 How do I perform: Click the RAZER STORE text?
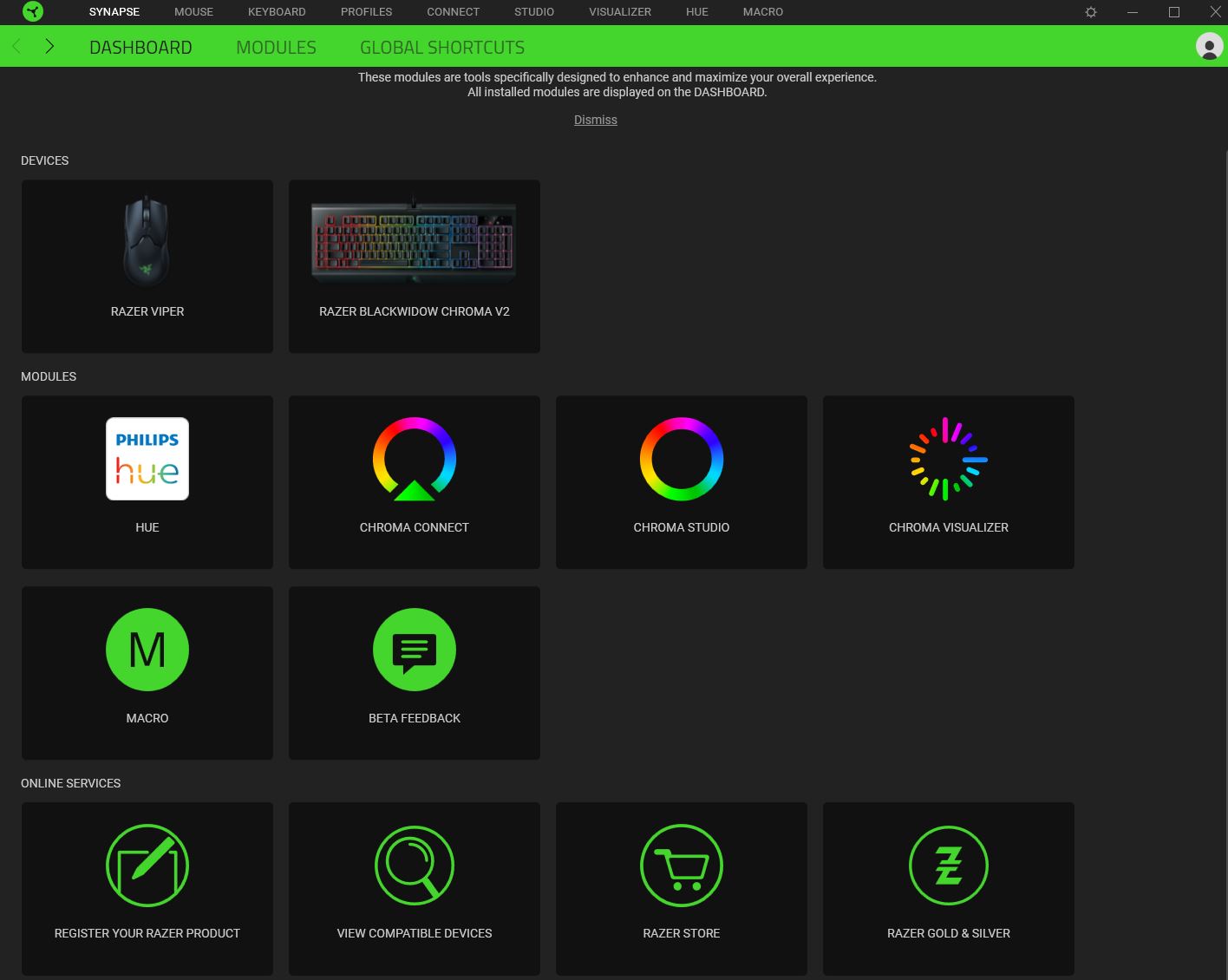[x=682, y=933]
